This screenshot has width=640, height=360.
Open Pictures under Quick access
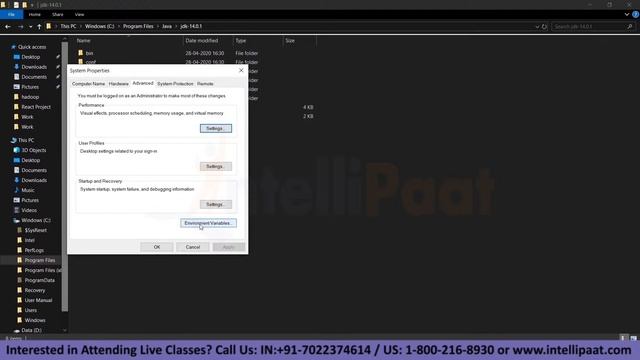[x=30, y=87]
